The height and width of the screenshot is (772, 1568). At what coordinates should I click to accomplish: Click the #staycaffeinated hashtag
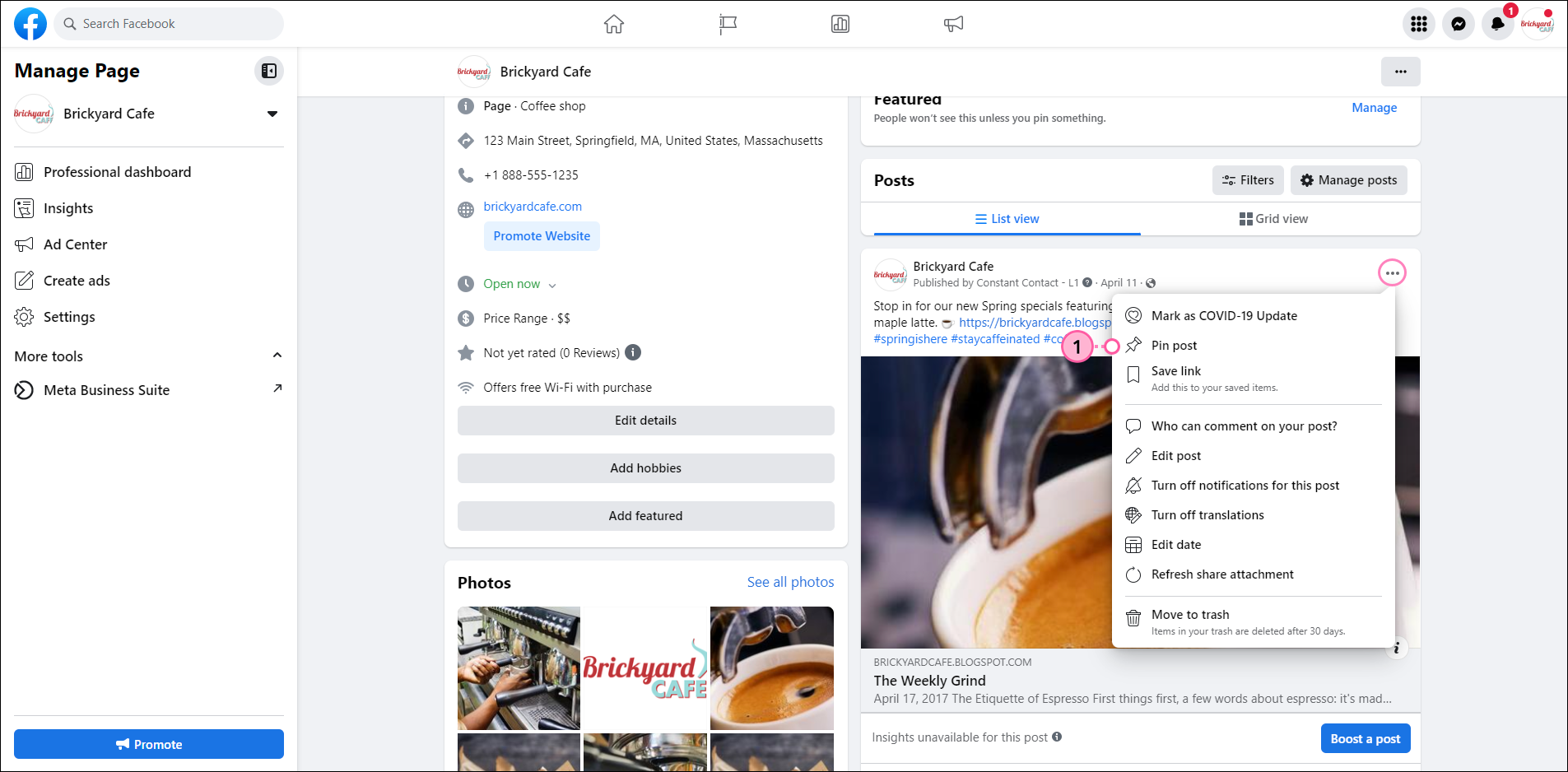[995, 339]
